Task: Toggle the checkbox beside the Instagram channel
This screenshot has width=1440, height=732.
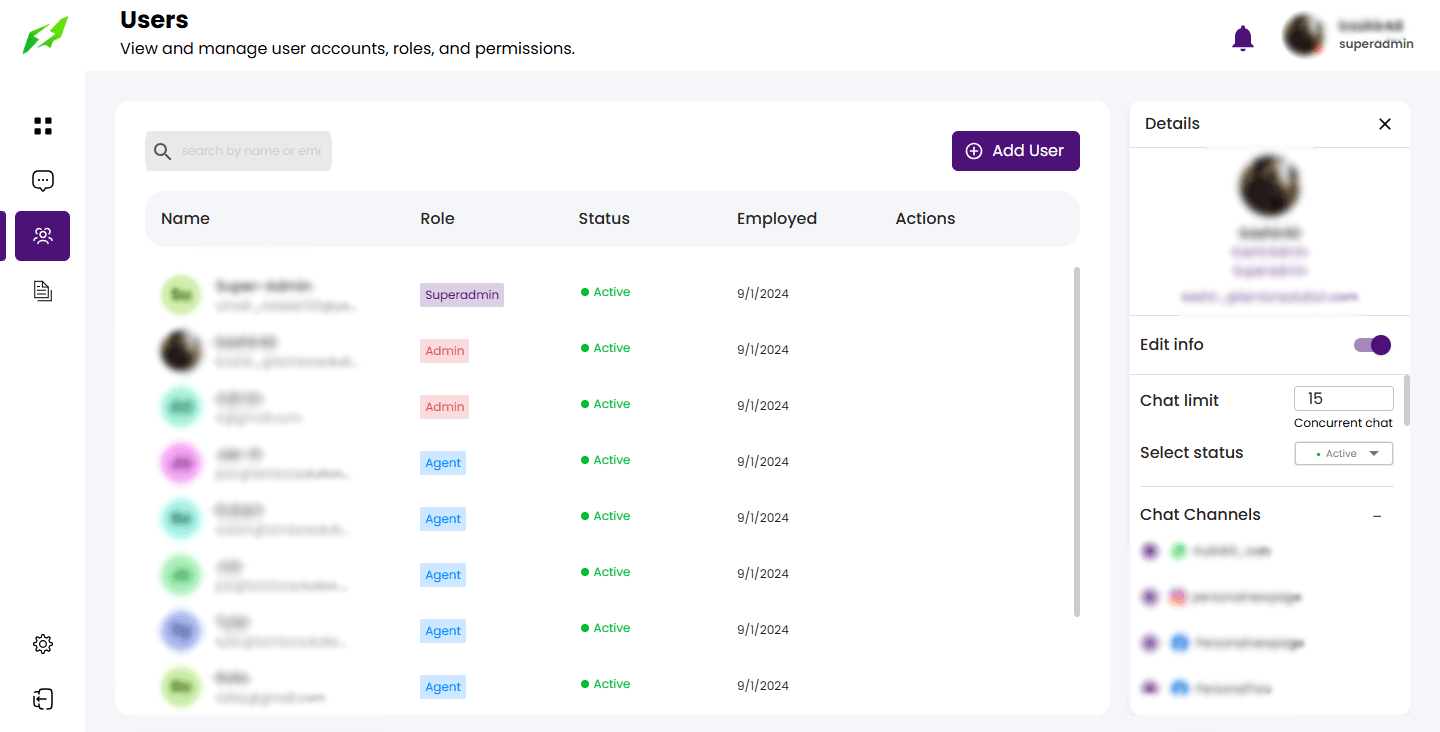Action: [x=1150, y=597]
